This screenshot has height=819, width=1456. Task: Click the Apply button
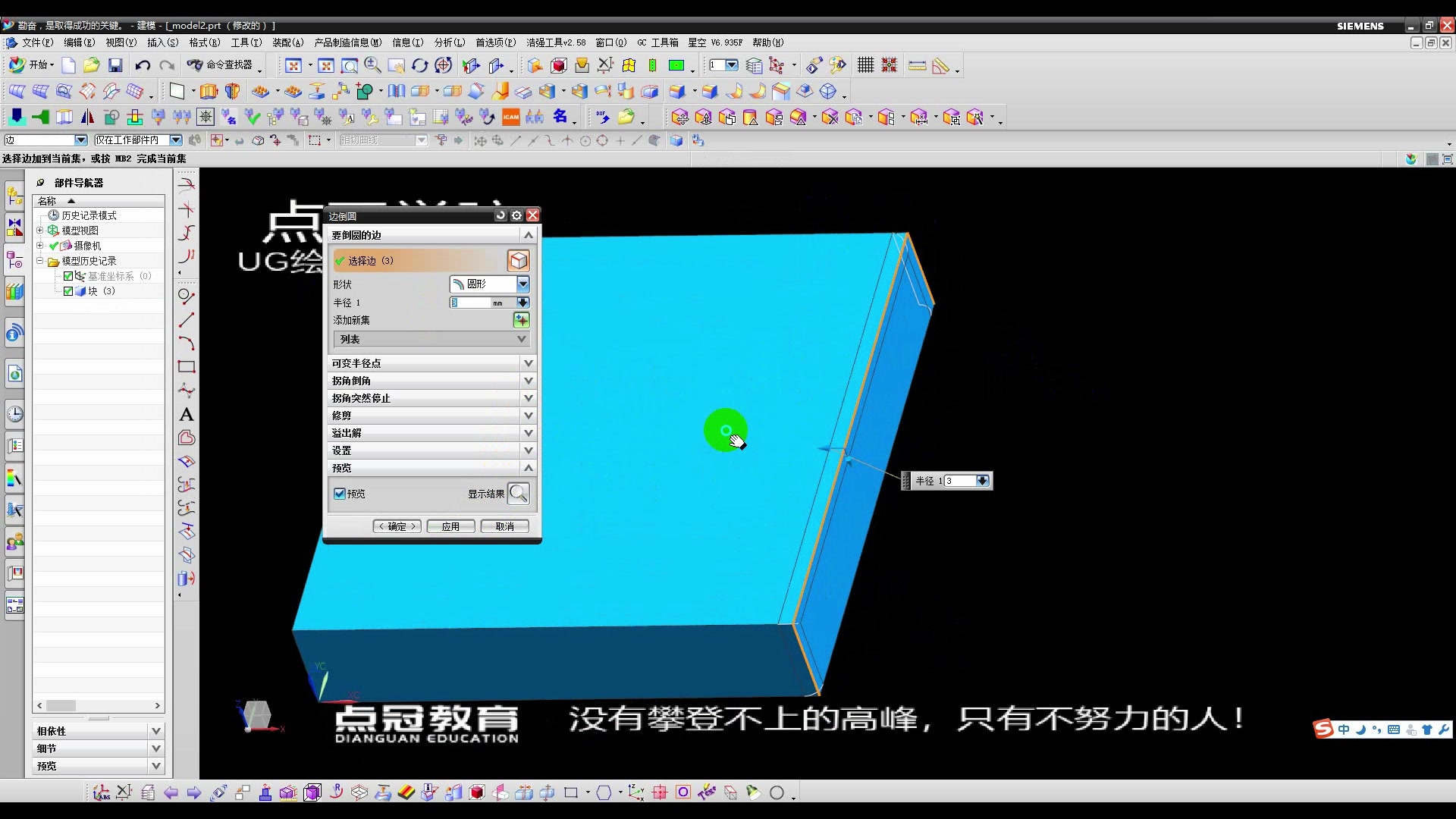(450, 526)
